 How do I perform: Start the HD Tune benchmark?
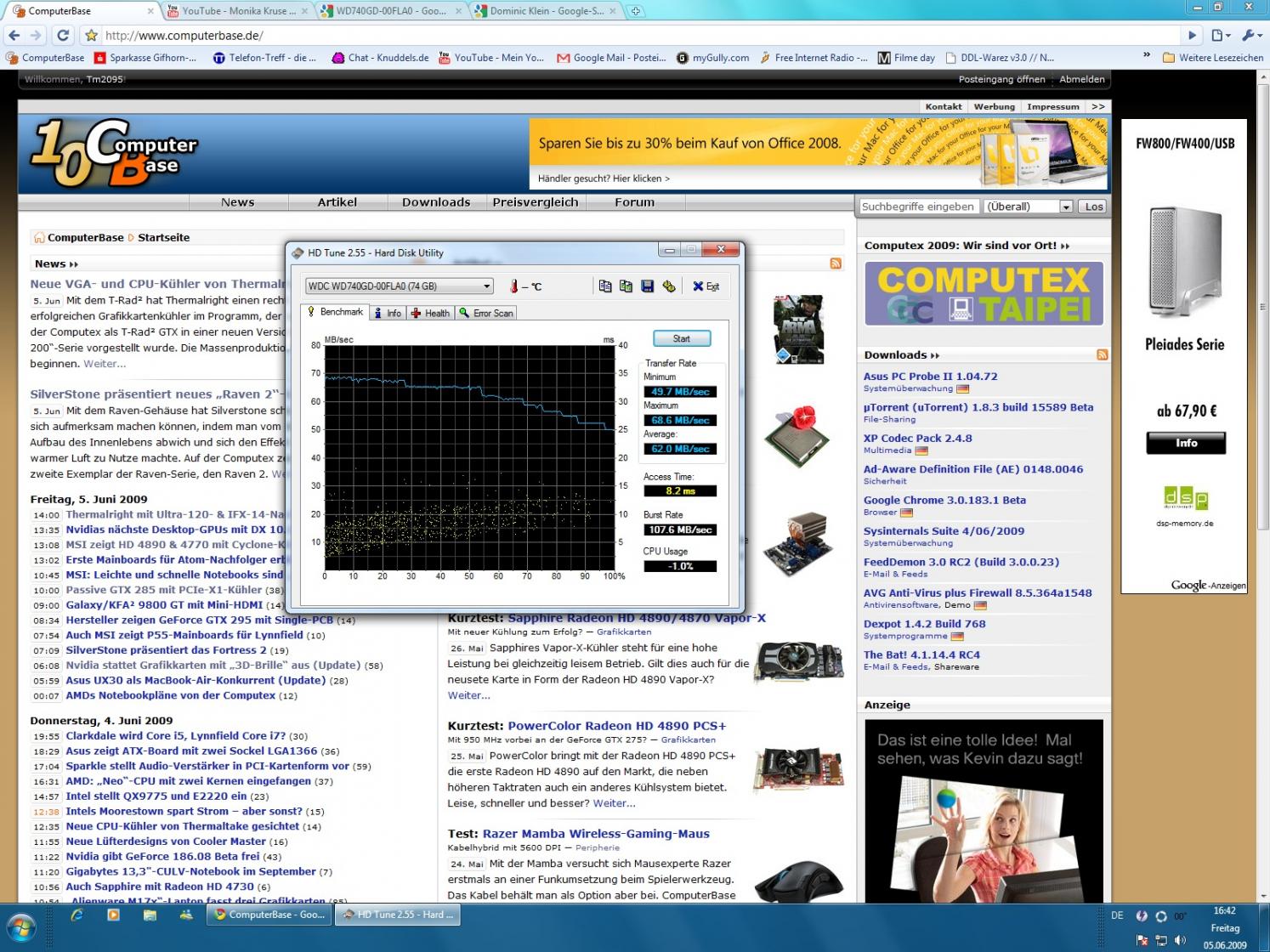[682, 338]
